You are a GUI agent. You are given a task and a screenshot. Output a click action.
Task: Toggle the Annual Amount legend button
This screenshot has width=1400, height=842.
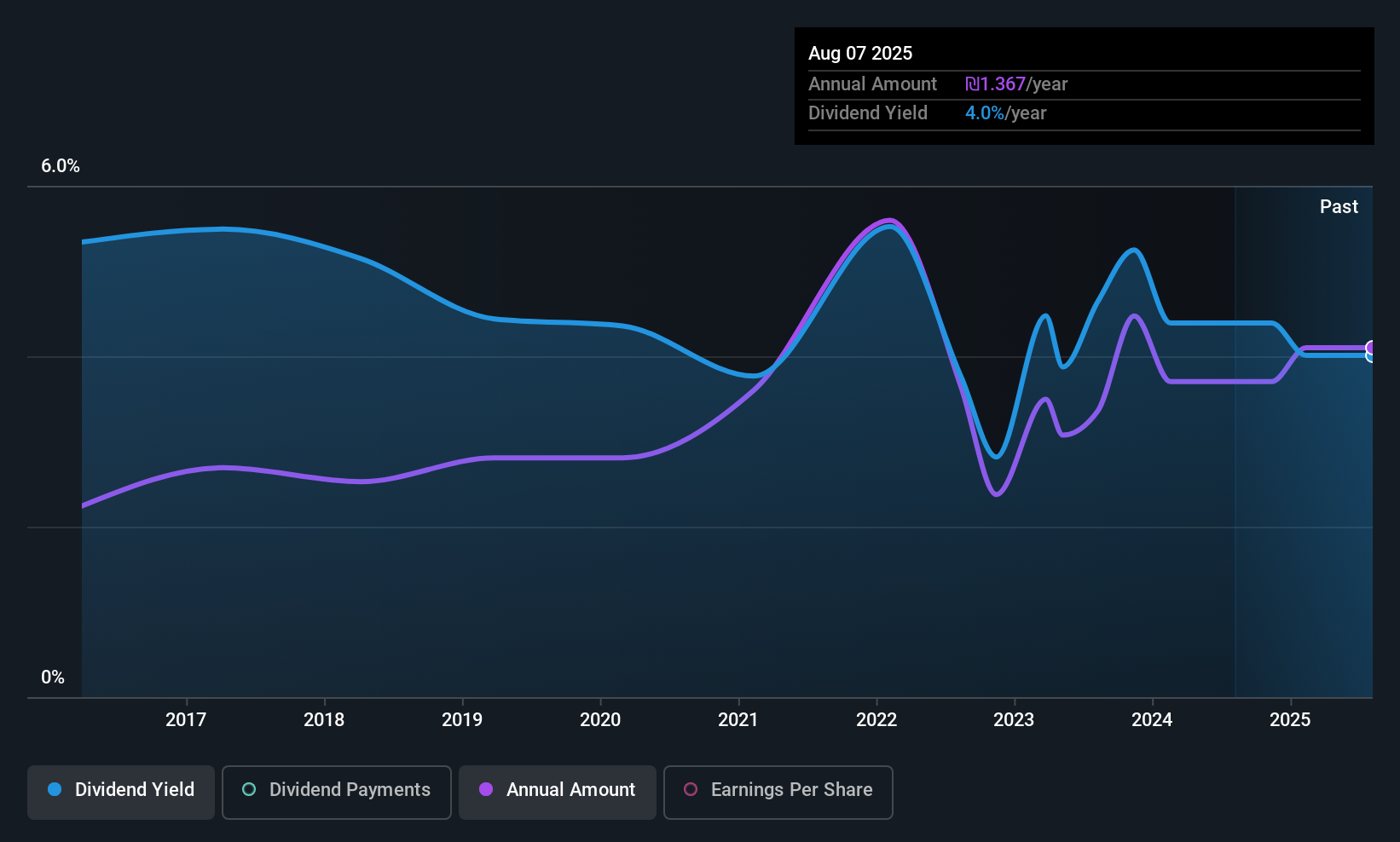[x=557, y=792]
